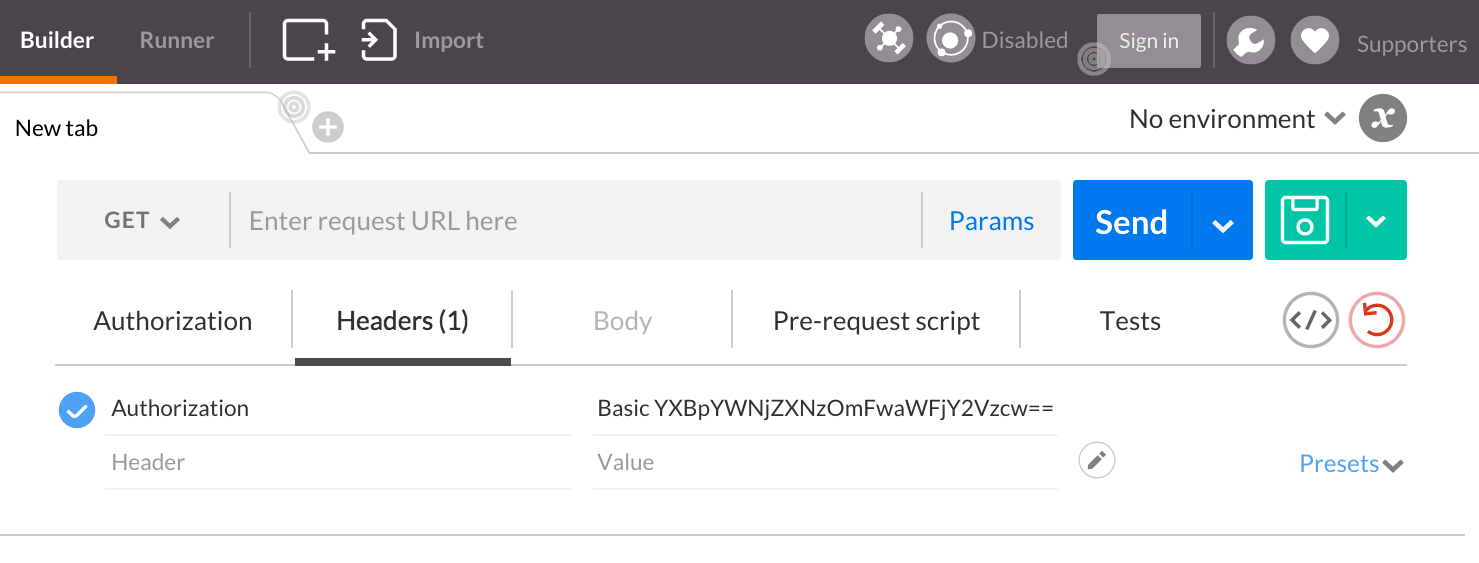This screenshot has height=563, width=1479.
Task: Click the heart Supporters icon
Action: coord(1315,41)
